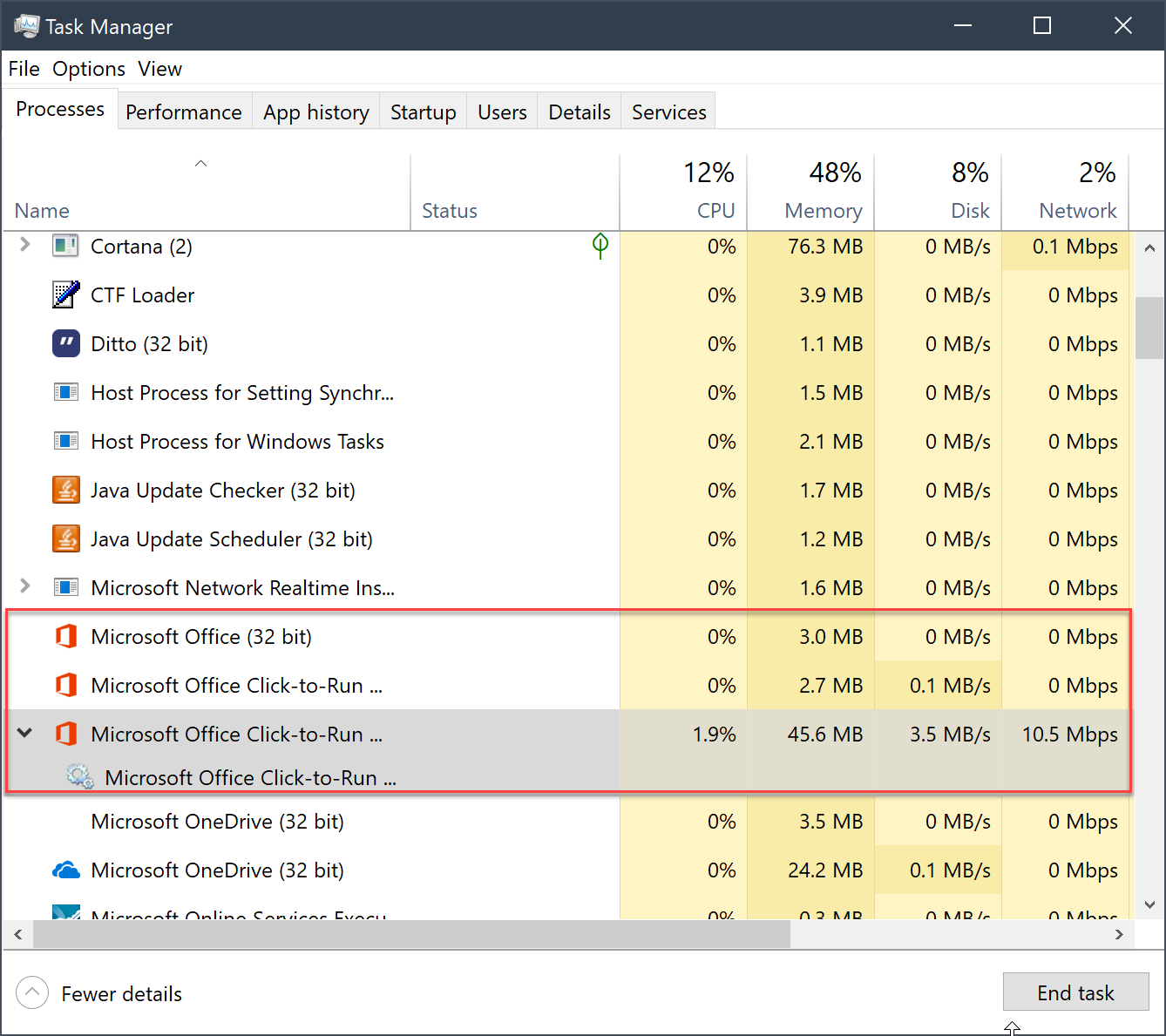Image resolution: width=1166 pixels, height=1036 pixels.
Task: Click vertical scrollbar up arrow
Action: coord(1149,247)
